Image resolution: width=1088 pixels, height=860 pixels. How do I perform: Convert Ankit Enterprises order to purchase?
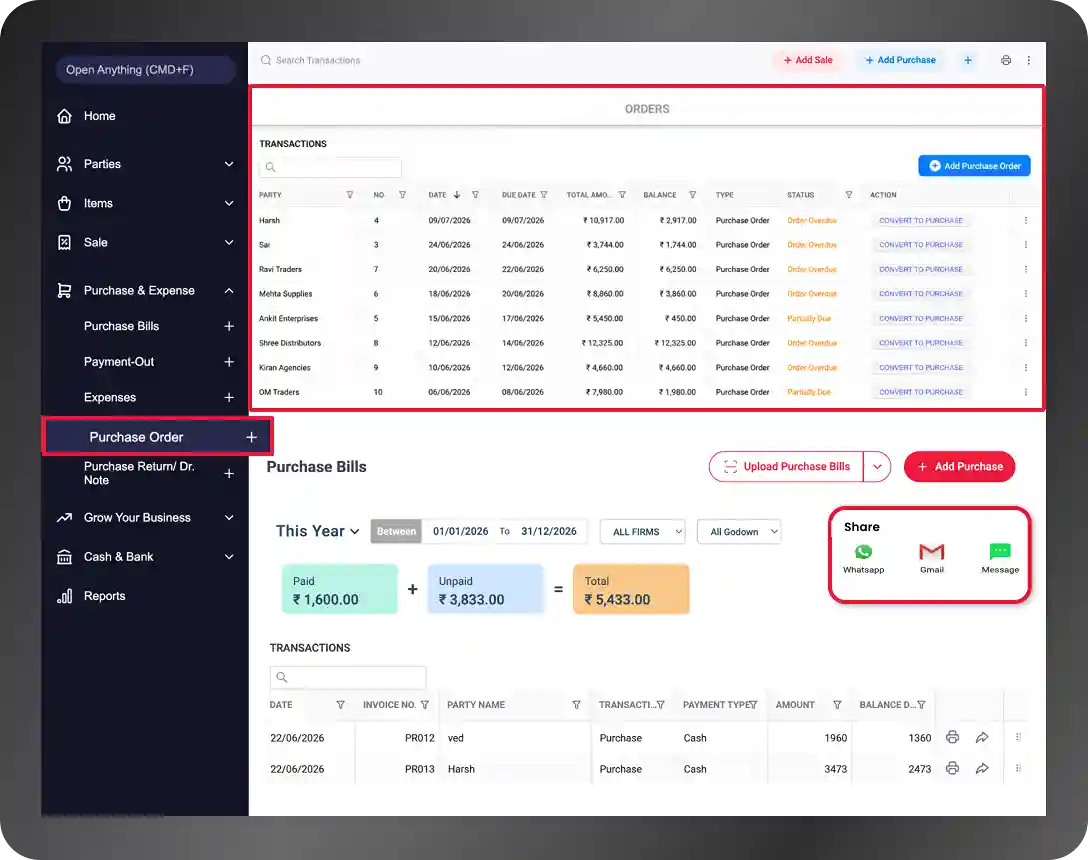tap(921, 319)
